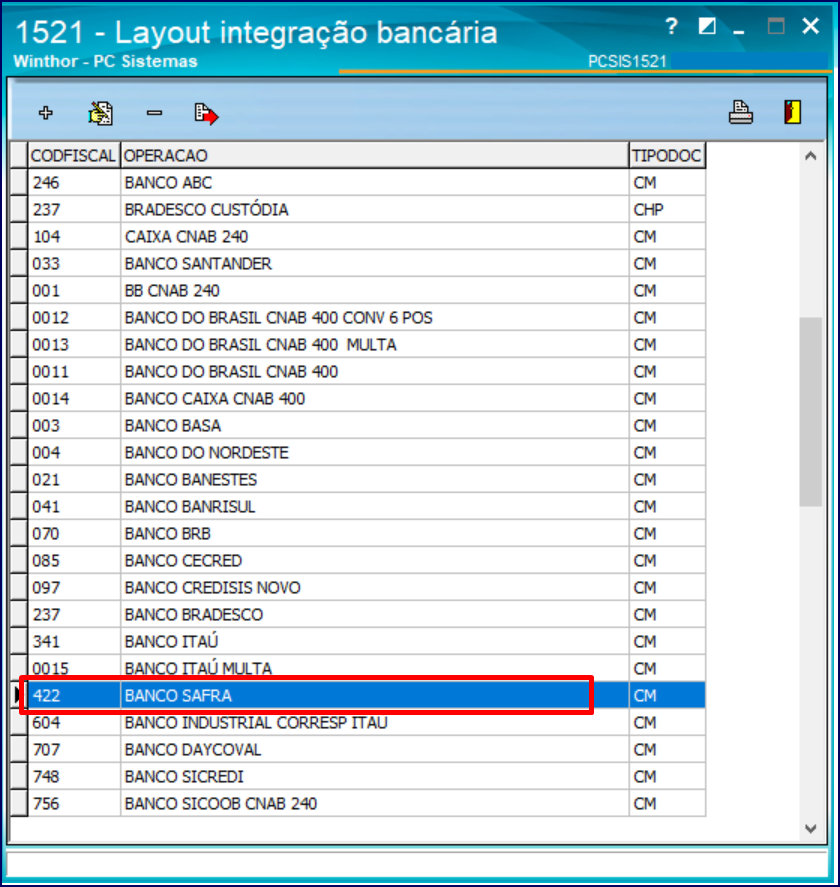Select the BANCO CREDISIS NOVO row
Image resolution: width=840 pixels, height=887 pixels.
tap(367, 588)
